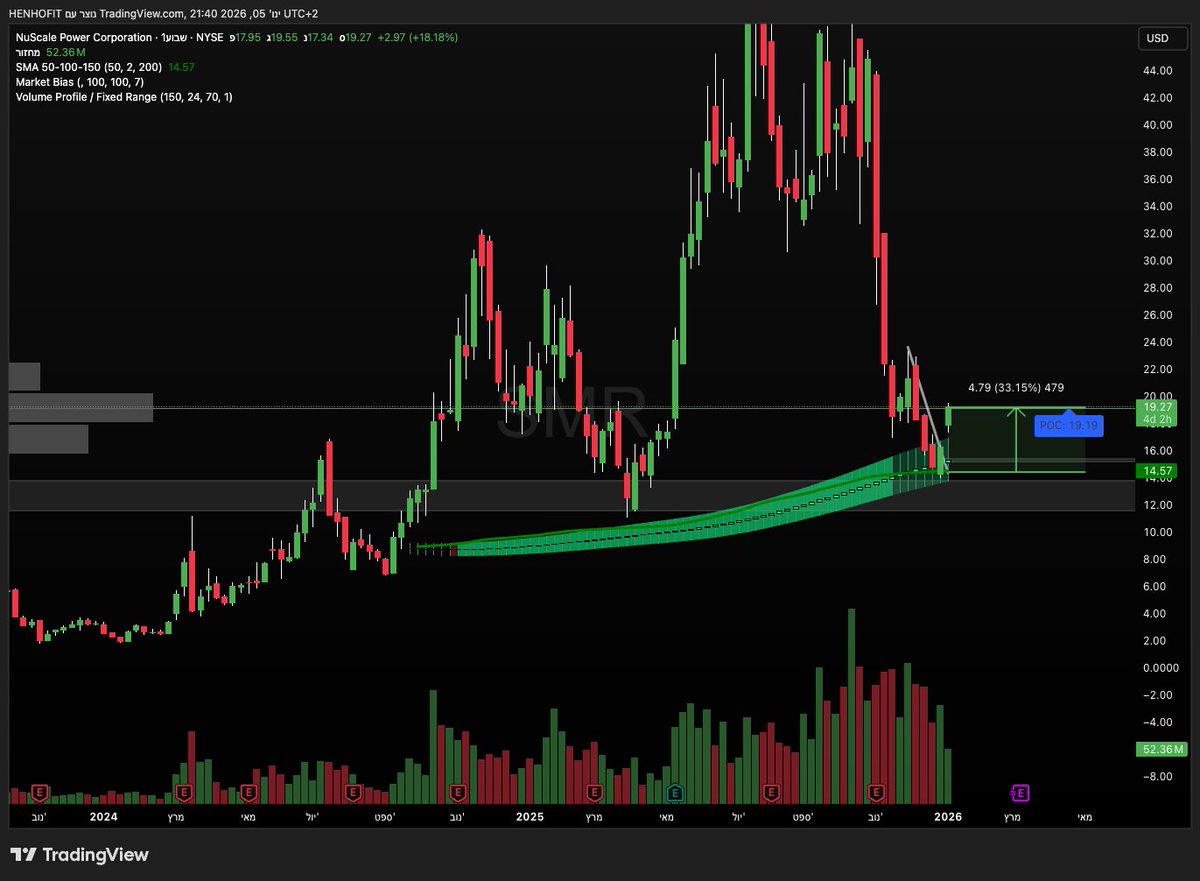Click the 2025 time axis label
Viewport: 1200px width, 881px height.
pos(529,817)
